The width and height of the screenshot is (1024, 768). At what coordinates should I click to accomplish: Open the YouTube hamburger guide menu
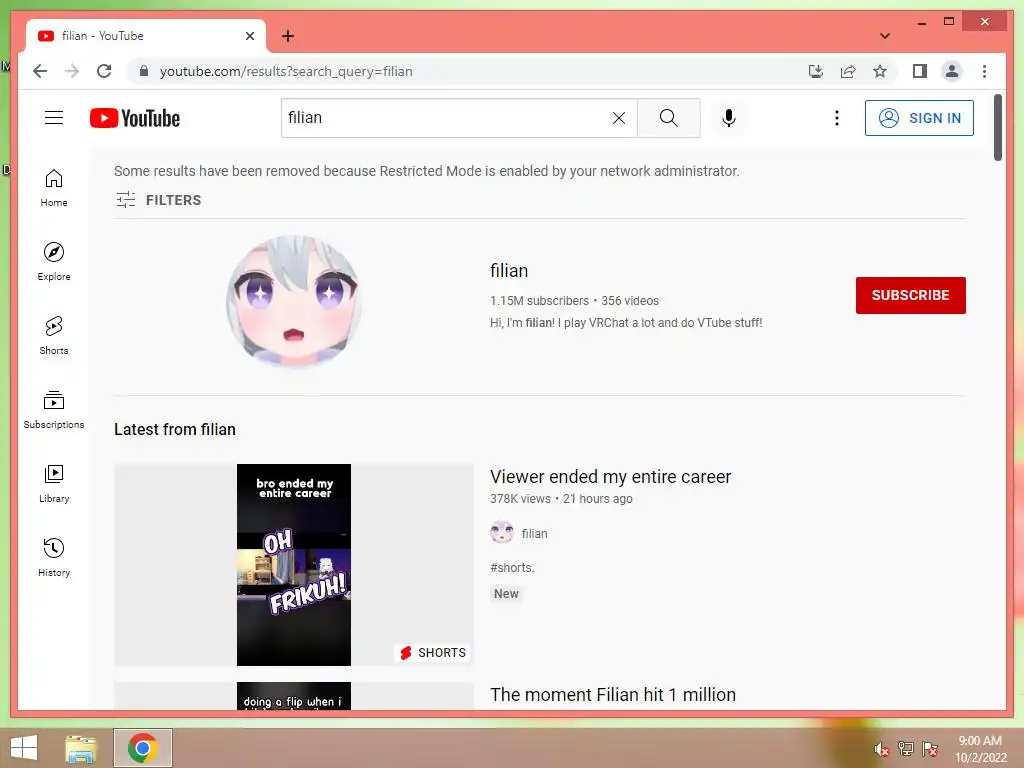(x=54, y=118)
